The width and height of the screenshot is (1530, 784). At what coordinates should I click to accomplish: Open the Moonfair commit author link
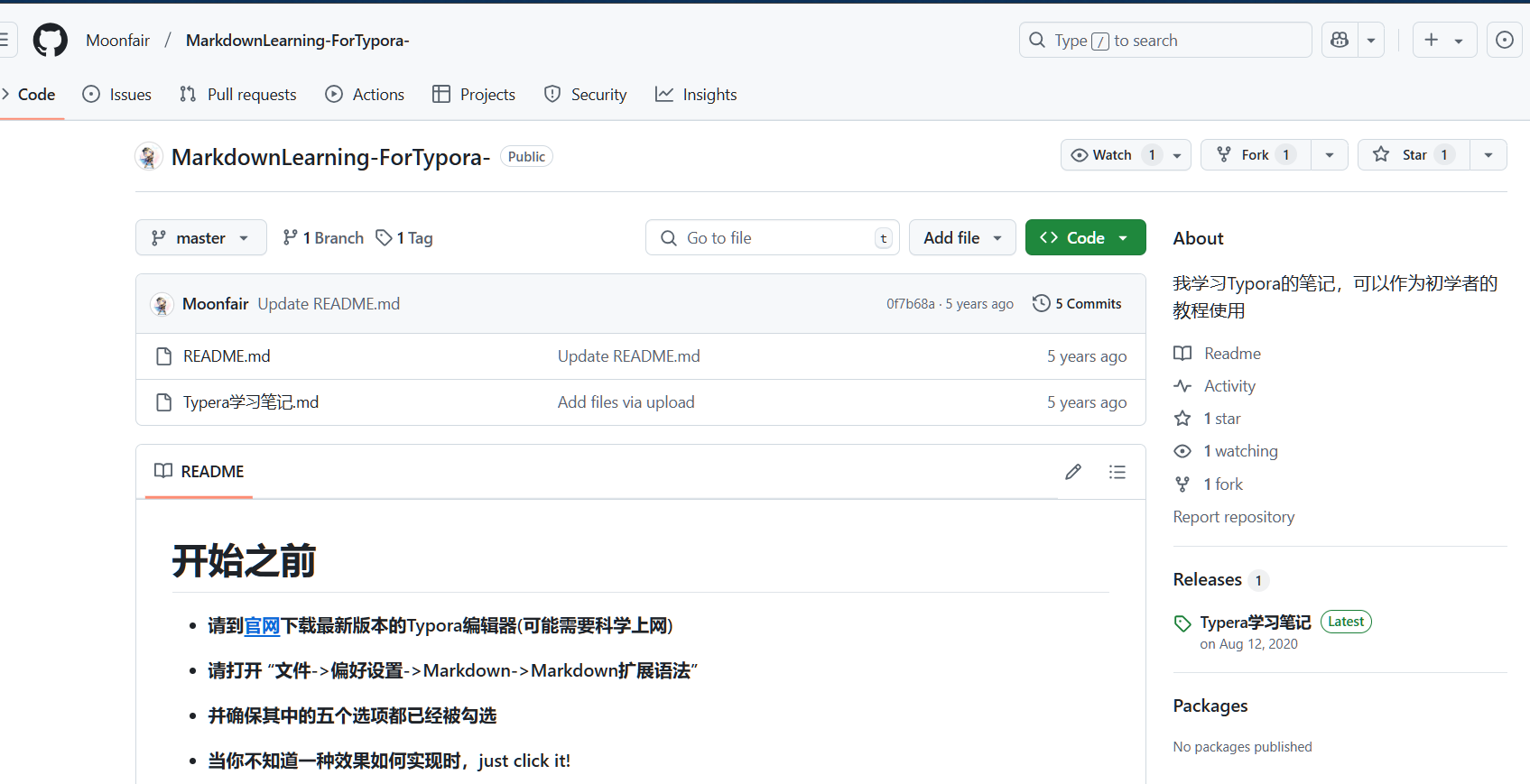click(215, 304)
